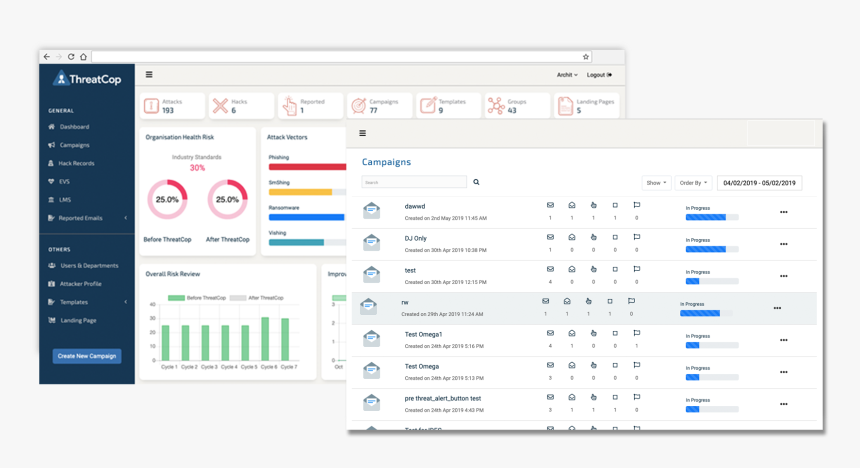Toggle Before ThreatCop legend in risk chart
860x468 pixels.
point(197,298)
